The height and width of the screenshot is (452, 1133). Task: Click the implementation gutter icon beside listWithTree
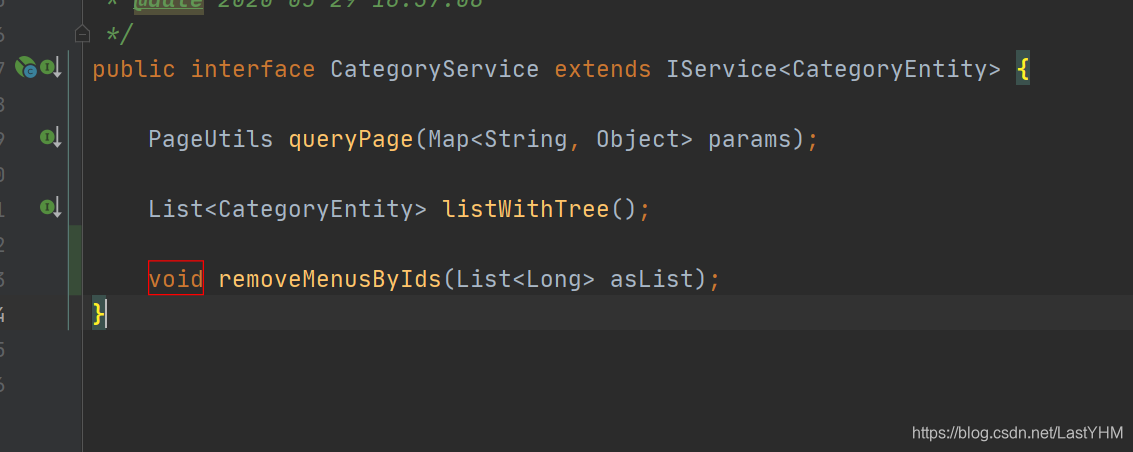(51, 209)
